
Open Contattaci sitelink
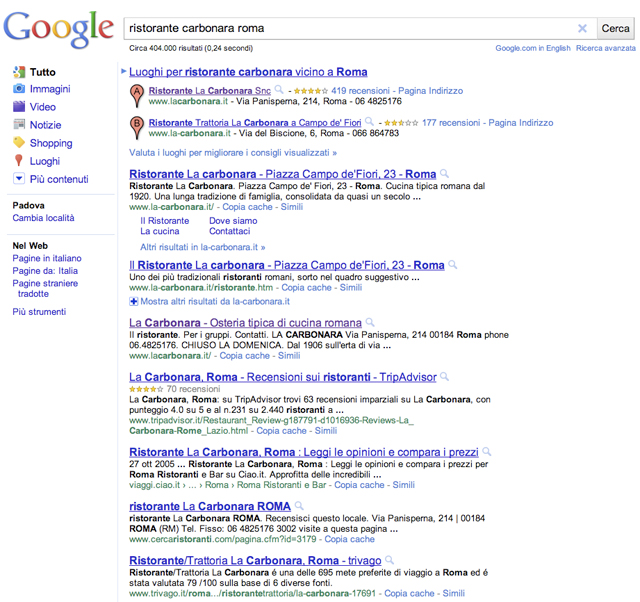point(229,231)
